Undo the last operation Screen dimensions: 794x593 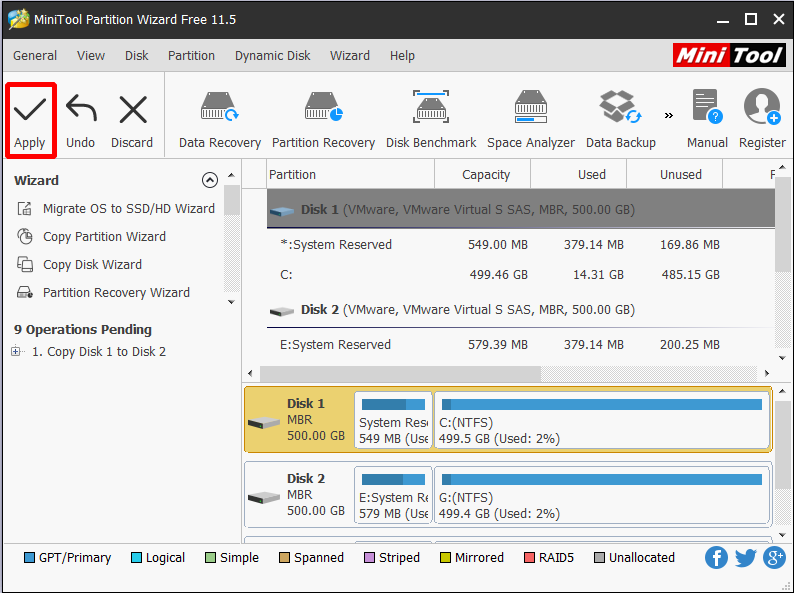pos(81,122)
